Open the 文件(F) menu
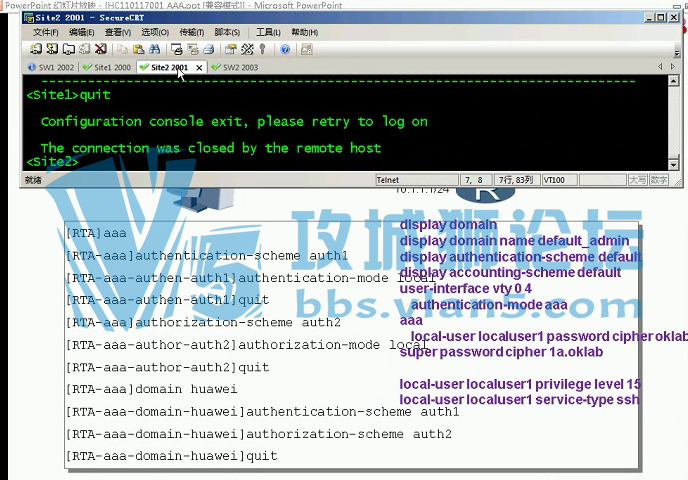 point(46,32)
